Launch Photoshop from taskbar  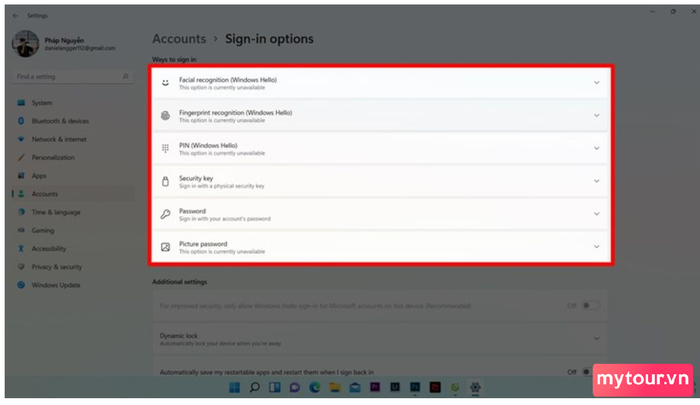click(415, 387)
